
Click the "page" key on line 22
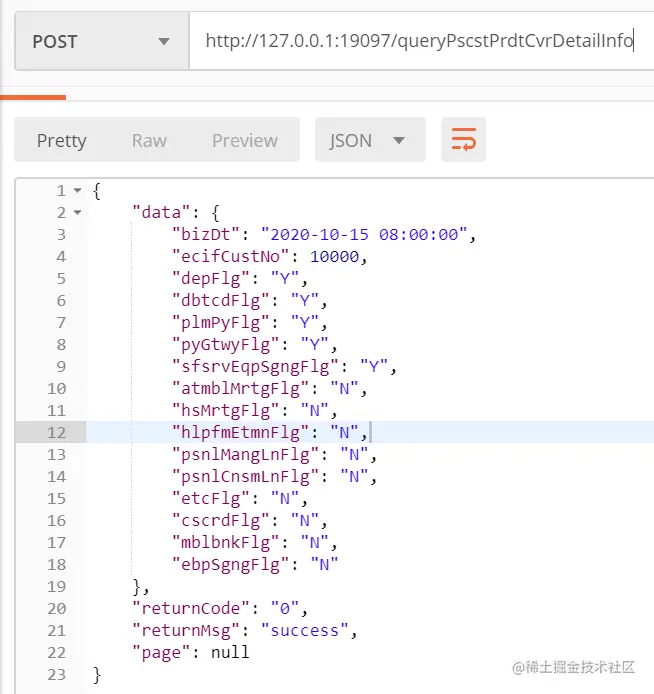tap(162, 653)
